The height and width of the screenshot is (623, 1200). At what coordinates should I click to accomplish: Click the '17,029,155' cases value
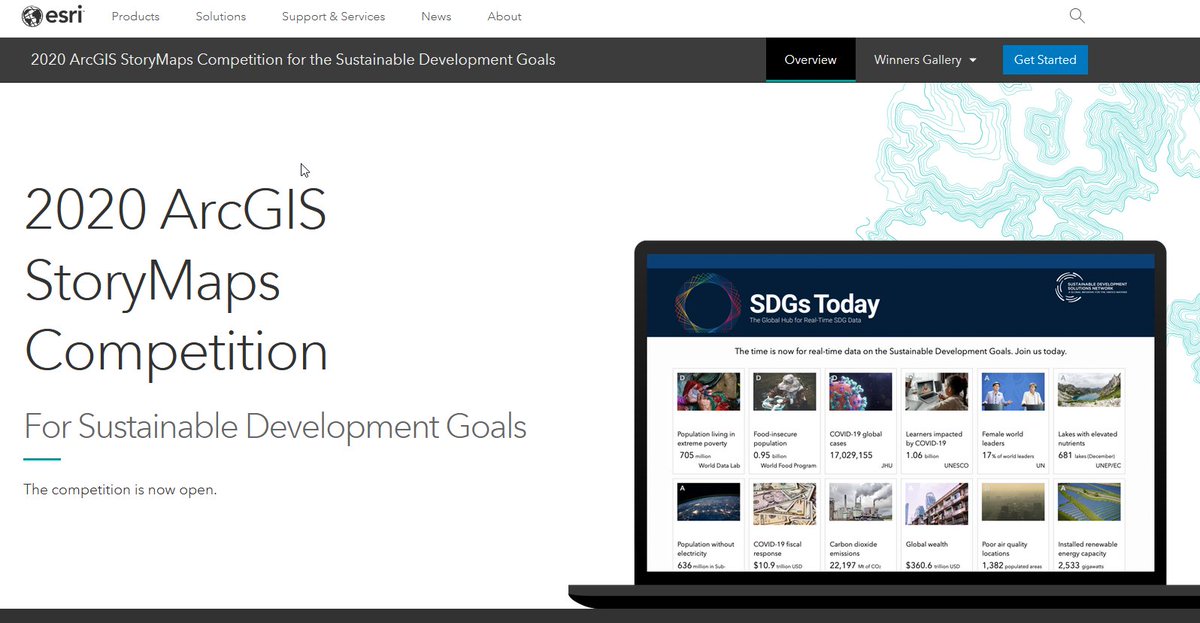pos(851,455)
